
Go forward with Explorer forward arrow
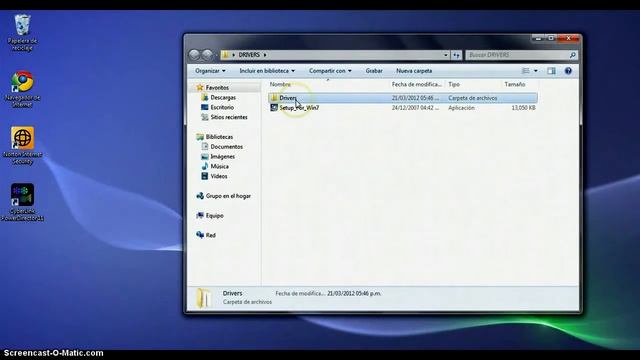click(x=207, y=55)
